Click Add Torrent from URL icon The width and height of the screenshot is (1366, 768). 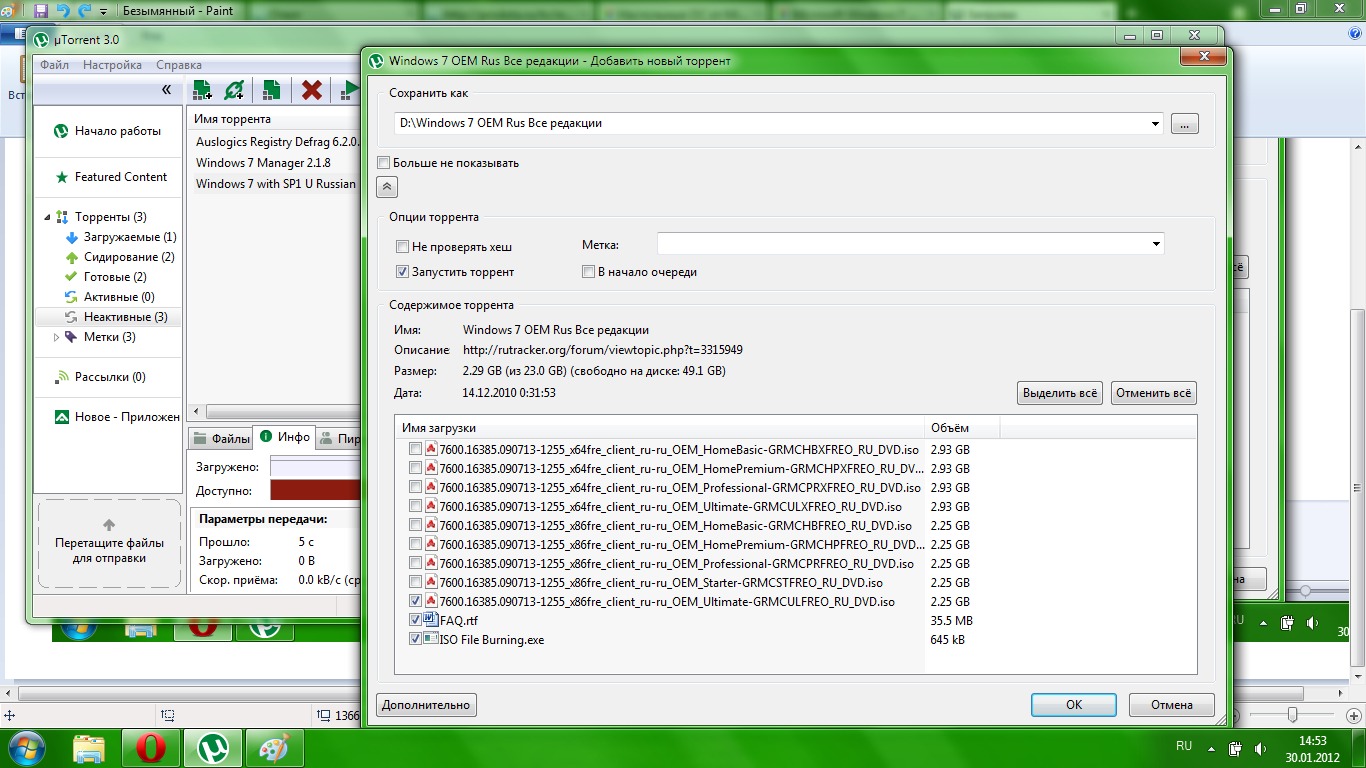(234, 90)
